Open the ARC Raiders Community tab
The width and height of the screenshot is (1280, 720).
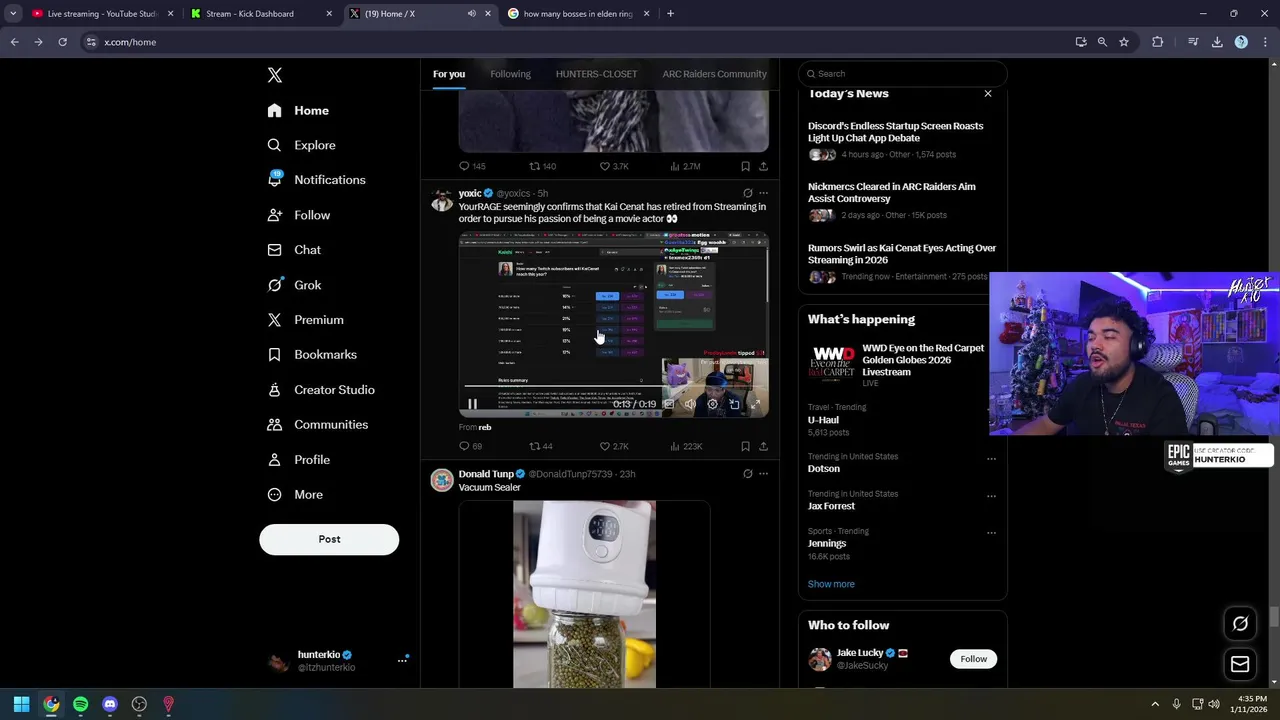point(714,74)
